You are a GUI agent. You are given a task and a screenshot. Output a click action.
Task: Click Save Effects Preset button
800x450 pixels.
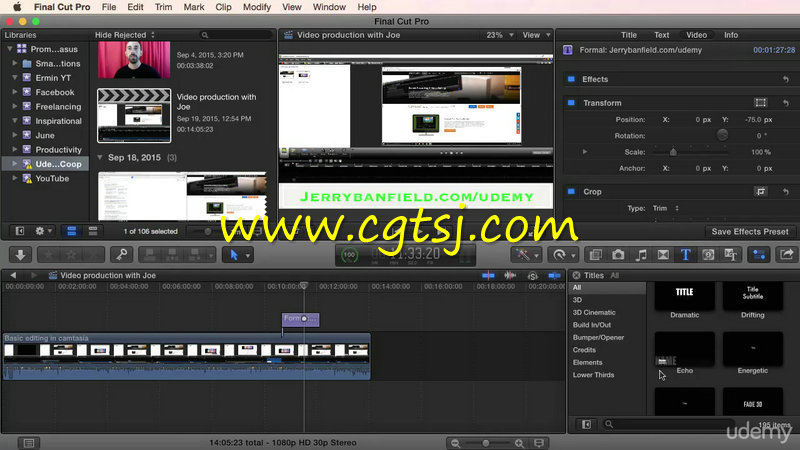click(749, 231)
